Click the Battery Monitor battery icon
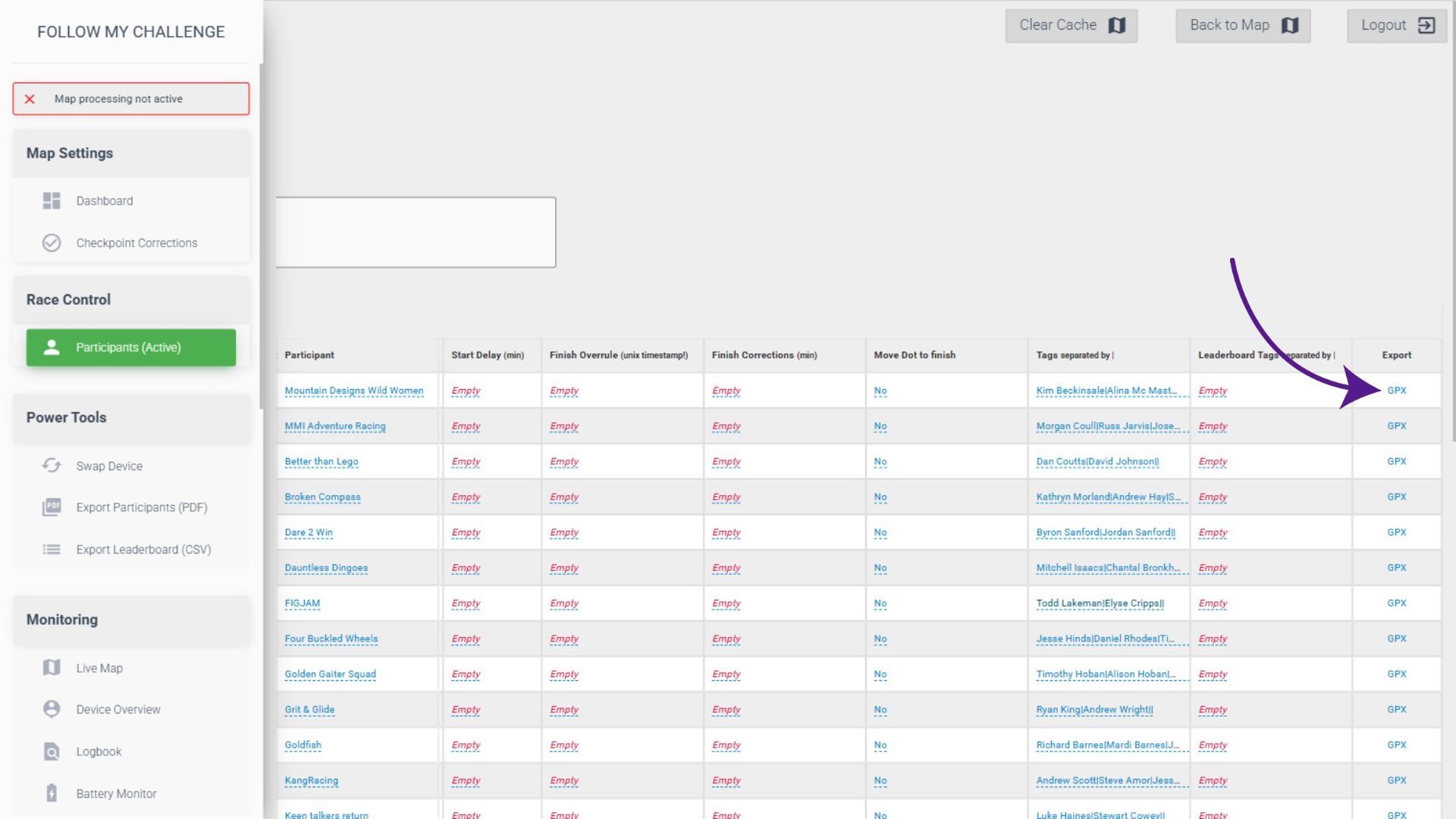Image resolution: width=1456 pixels, height=819 pixels. [x=52, y=793]
